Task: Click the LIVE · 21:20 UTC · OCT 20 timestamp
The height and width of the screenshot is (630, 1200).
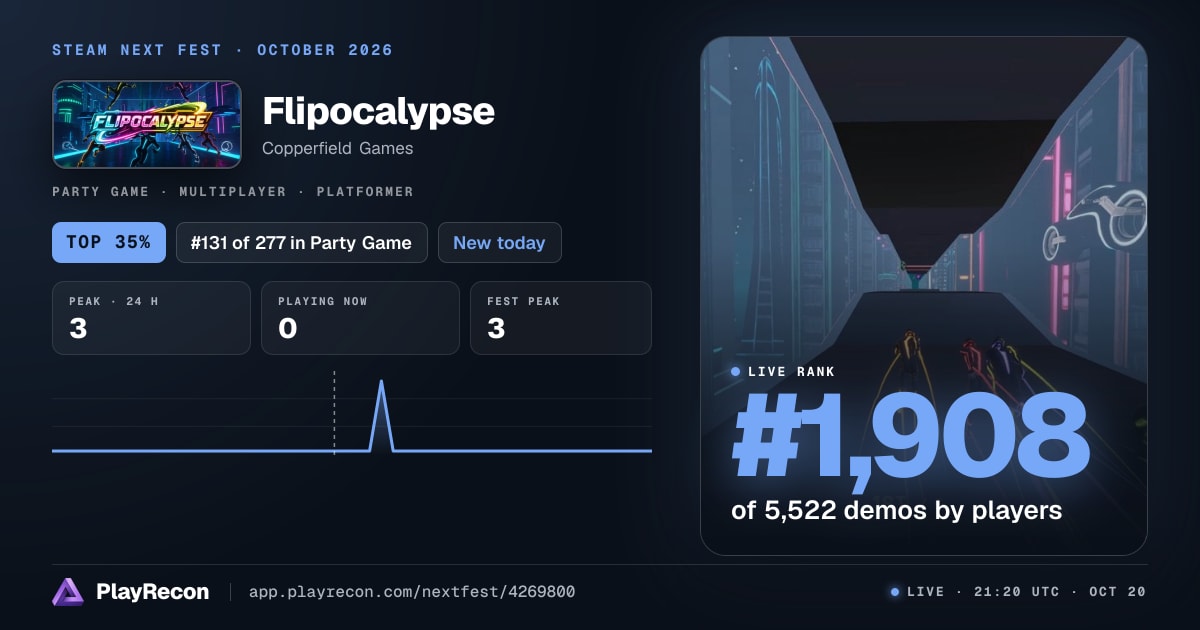Action: pos(1026,592)
